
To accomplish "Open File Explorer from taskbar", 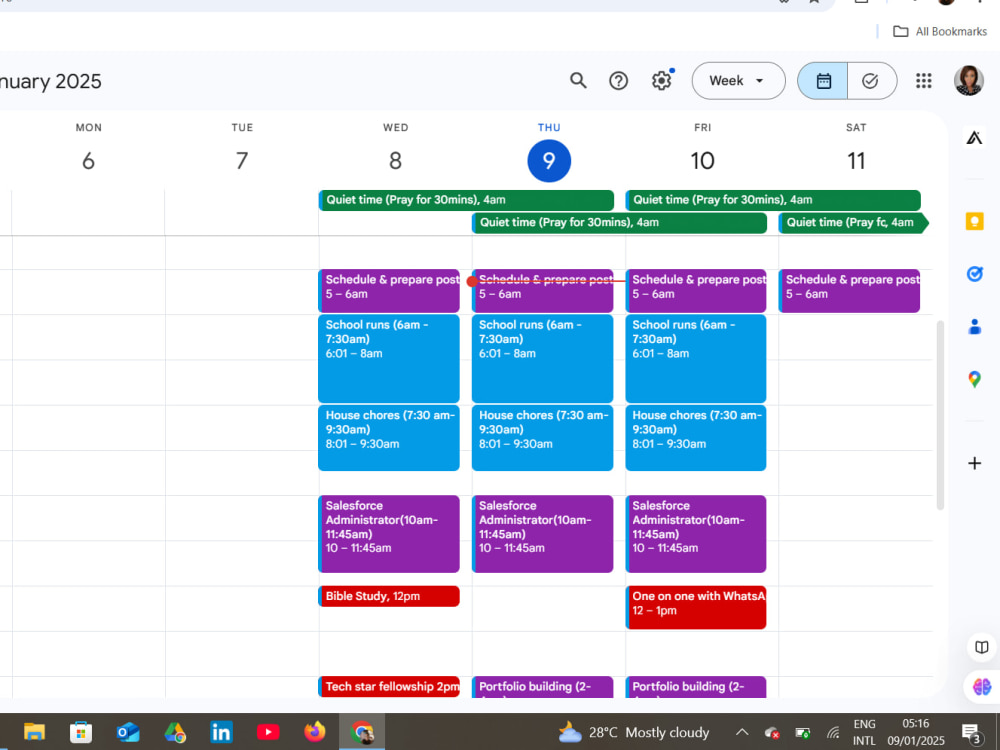I will 34,732.
